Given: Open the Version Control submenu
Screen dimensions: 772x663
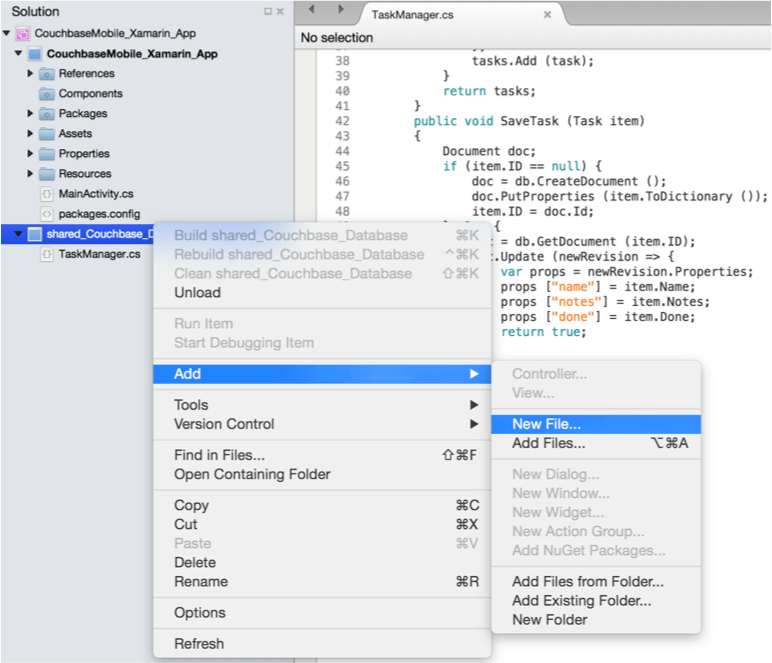Looking at the screenshot, I should tap(322, 424).
